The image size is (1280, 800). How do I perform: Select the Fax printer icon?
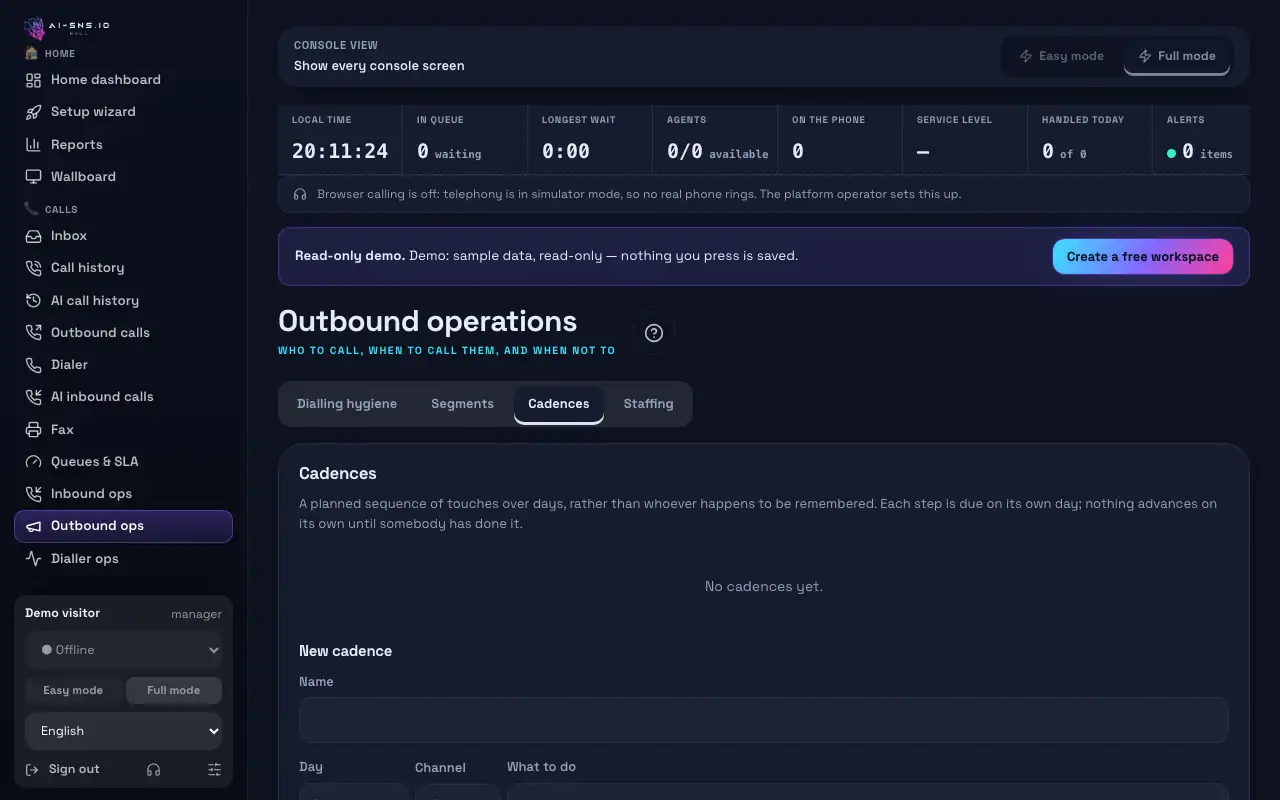pyautogui.click(x=33, y=430)
